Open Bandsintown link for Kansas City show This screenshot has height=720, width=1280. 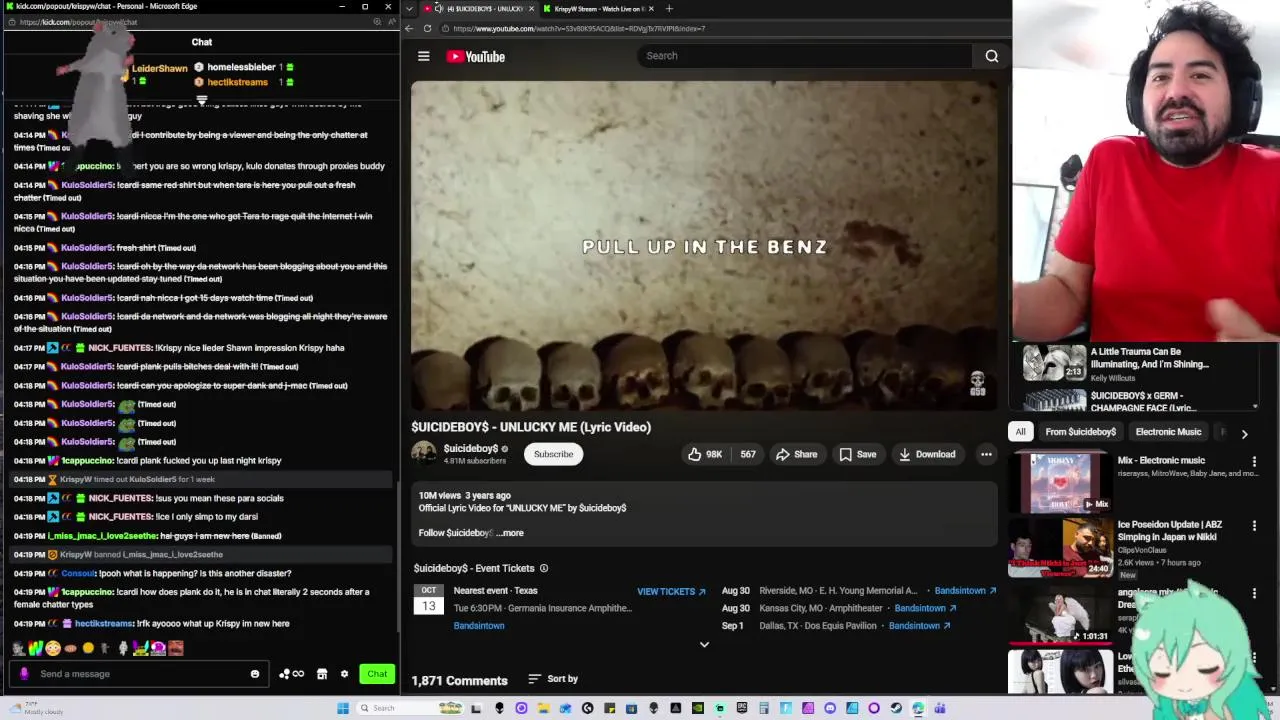click(x=925, y=608)
